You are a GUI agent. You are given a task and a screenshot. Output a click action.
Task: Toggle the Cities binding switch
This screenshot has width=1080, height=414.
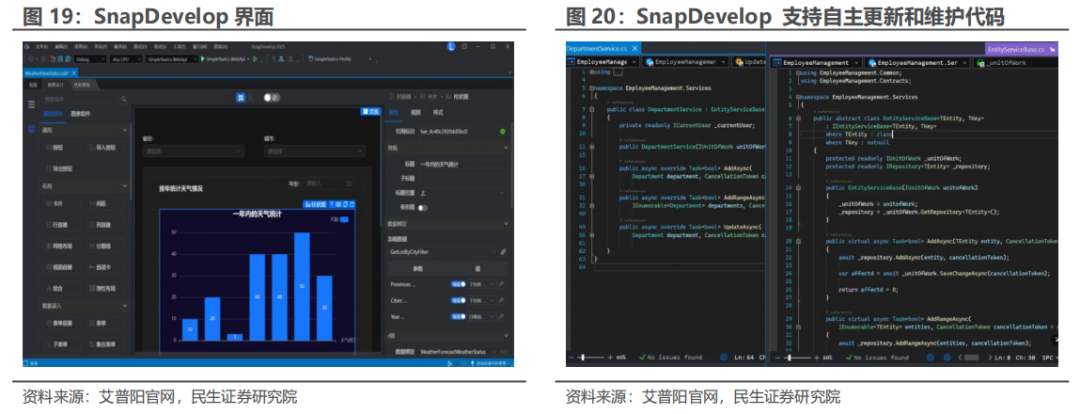click(459, 300)
